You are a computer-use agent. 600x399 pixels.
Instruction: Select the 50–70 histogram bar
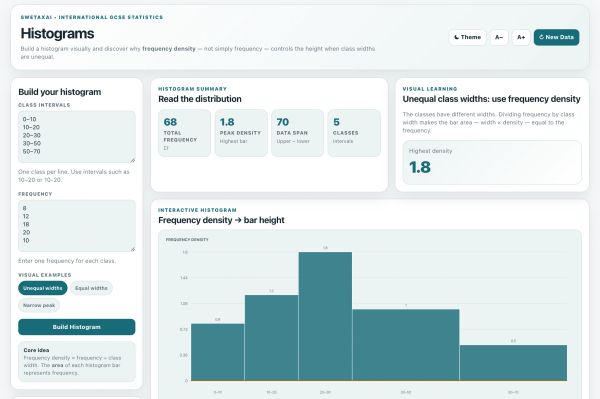513,363
